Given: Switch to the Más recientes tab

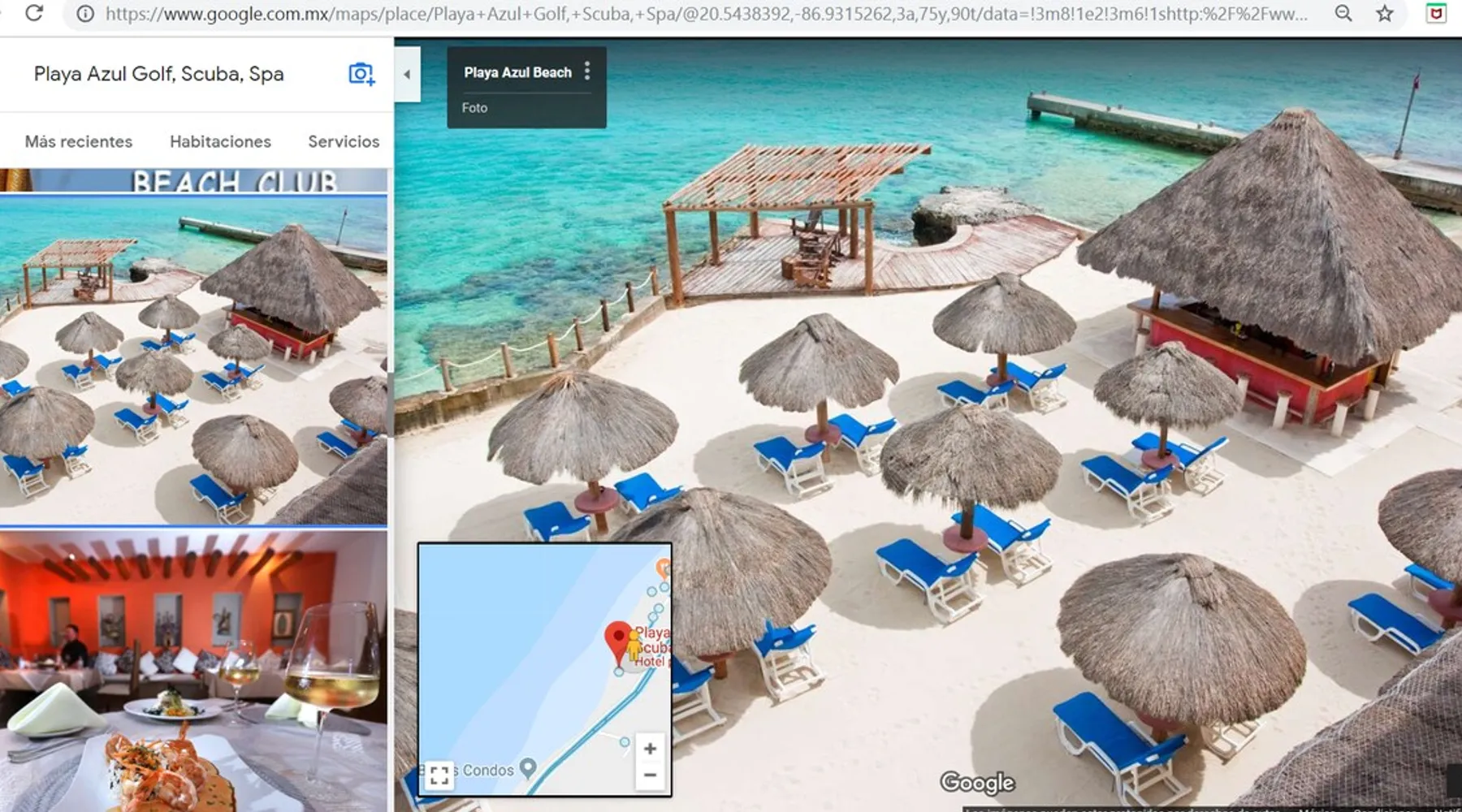Looking at the screenshot, I should tap(79, 141).
